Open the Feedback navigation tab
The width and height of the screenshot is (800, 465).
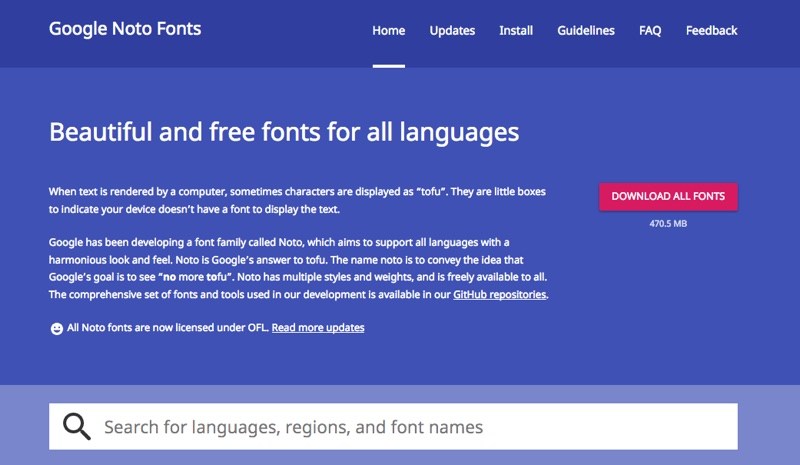pos(711,31)
